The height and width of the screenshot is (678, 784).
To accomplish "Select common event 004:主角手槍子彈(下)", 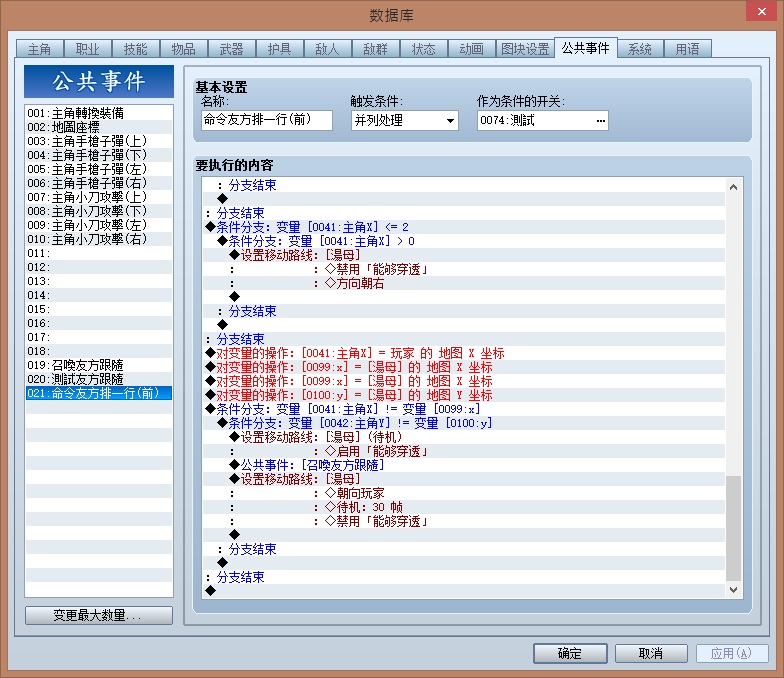I will point(98,155).
